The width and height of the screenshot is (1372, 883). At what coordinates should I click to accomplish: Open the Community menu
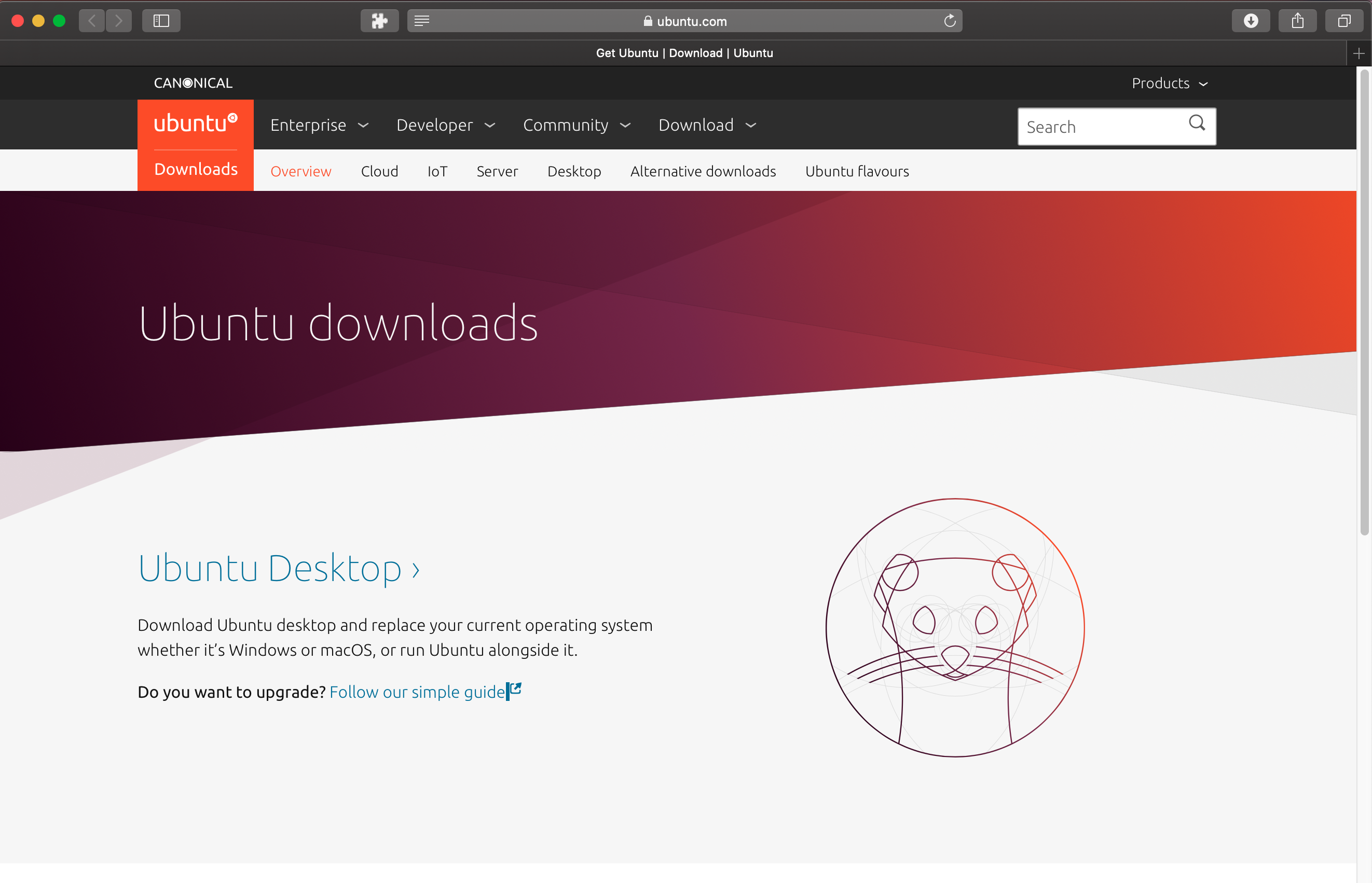coord(577,125)
